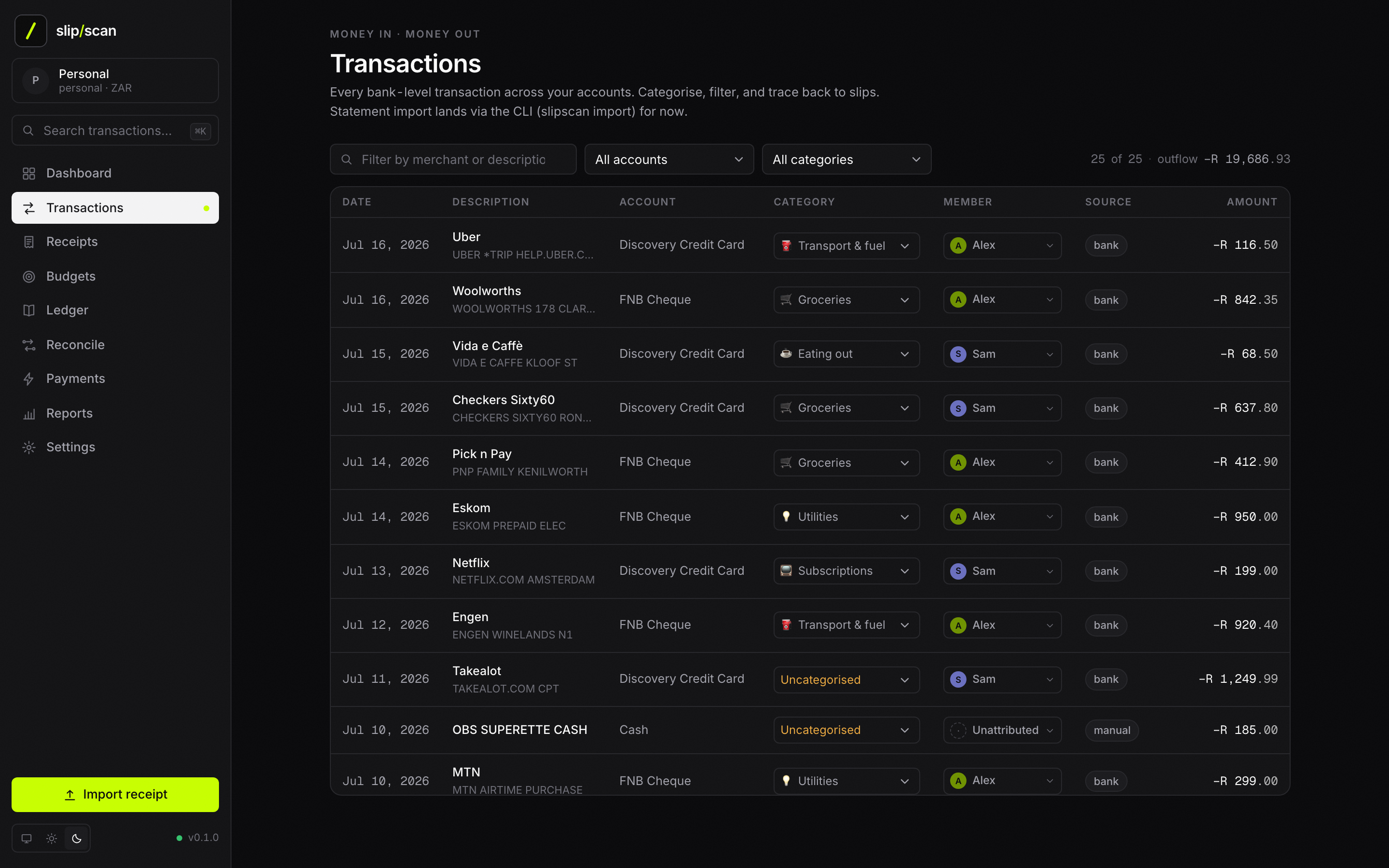Screen dimensions: 1389x868
Task: Click the magnifier icon in merchant filter
Action: 347,160
